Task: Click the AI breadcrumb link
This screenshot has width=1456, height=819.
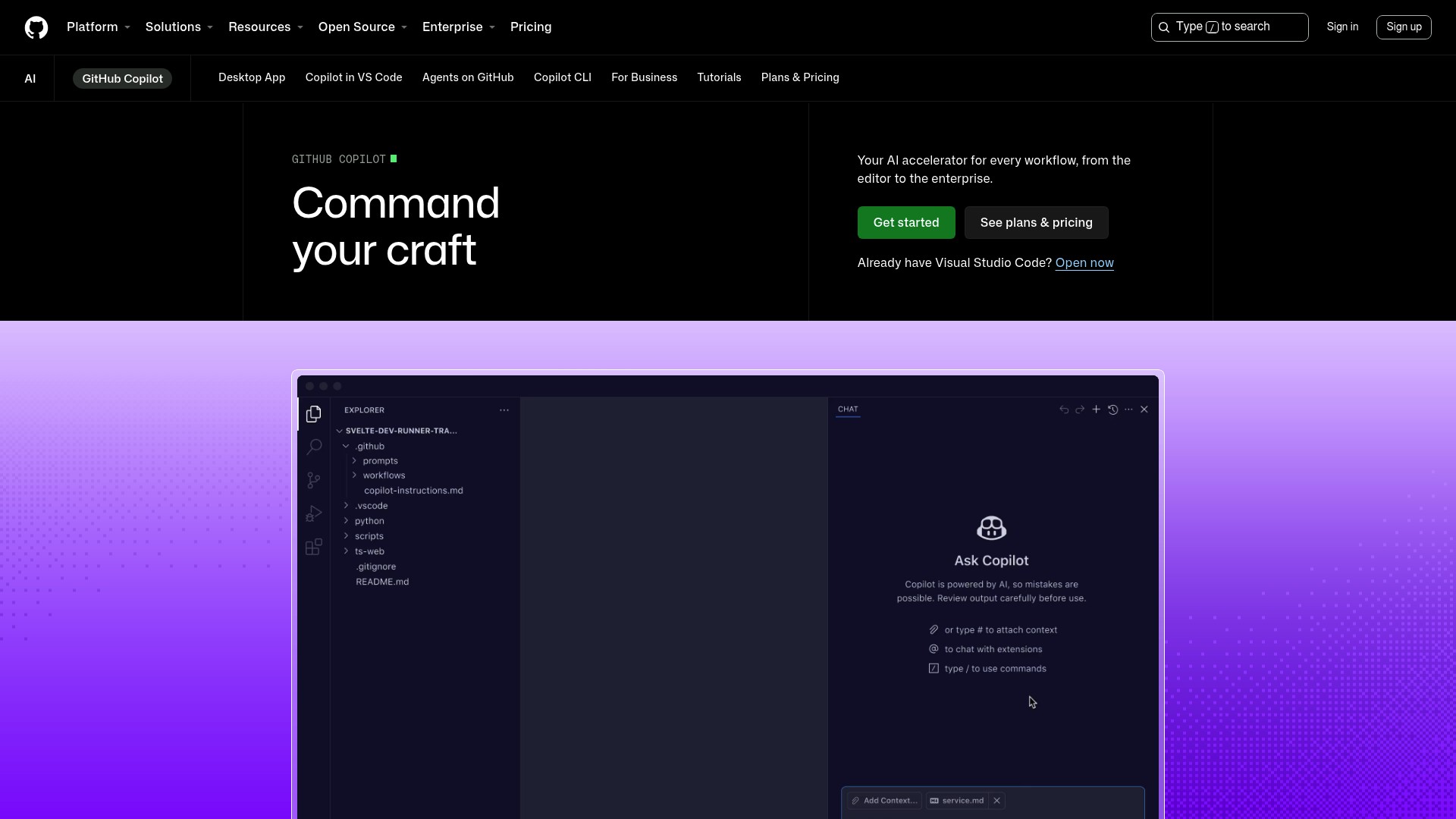Action: (x=30, y=79)
